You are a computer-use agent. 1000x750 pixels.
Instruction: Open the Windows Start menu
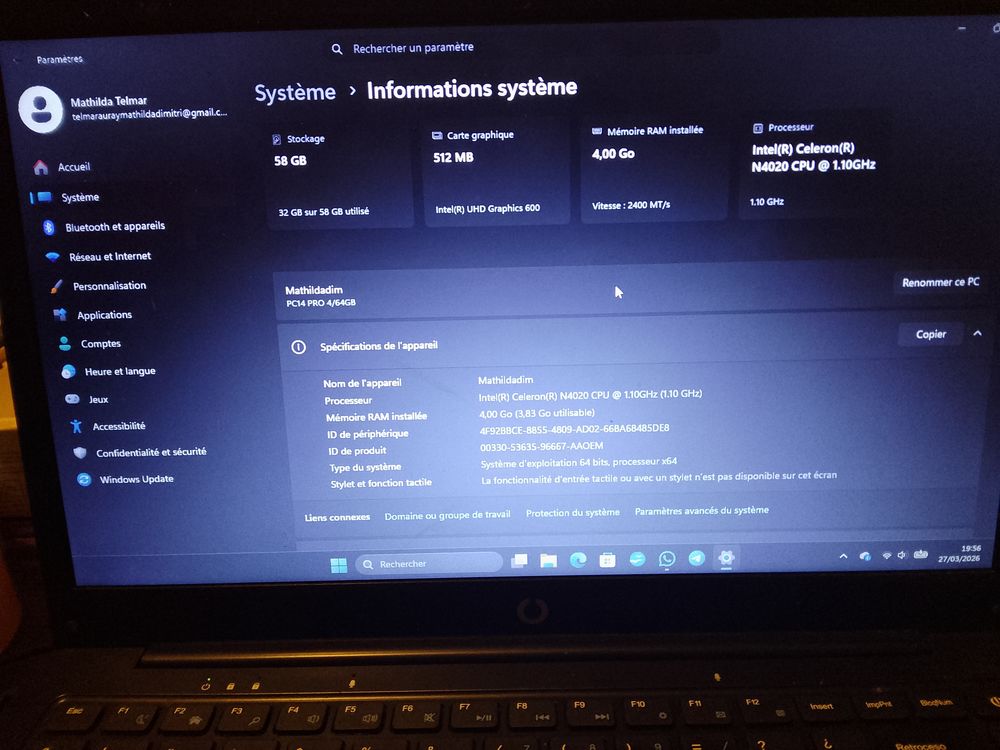(339, 565)
